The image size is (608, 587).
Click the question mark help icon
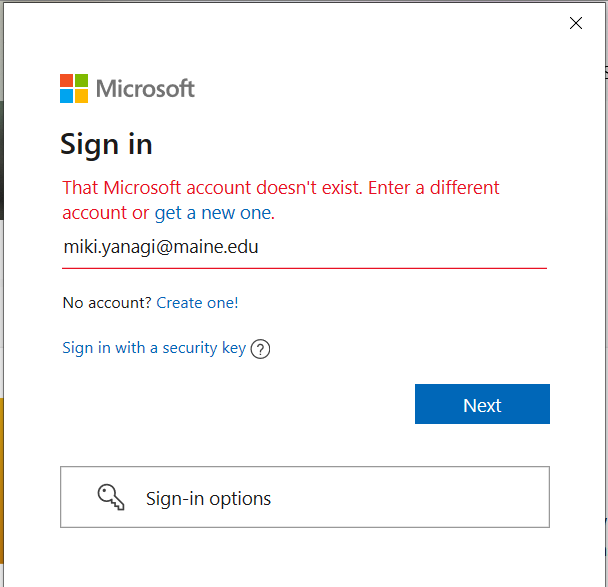260,349
